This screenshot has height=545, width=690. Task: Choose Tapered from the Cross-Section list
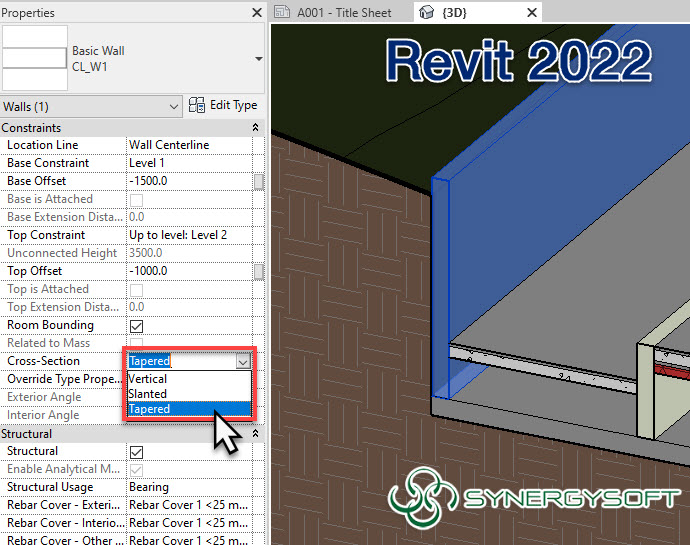(189, 409)
